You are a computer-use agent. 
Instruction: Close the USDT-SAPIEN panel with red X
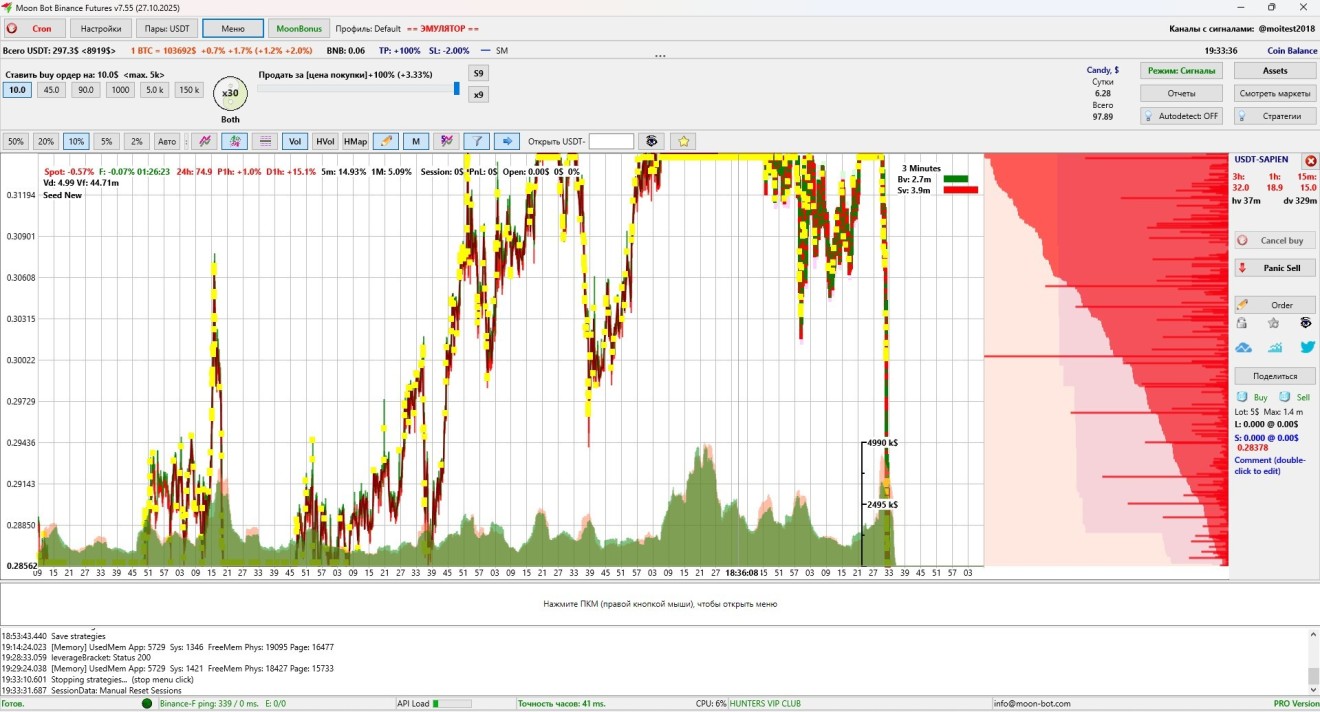1311,161
